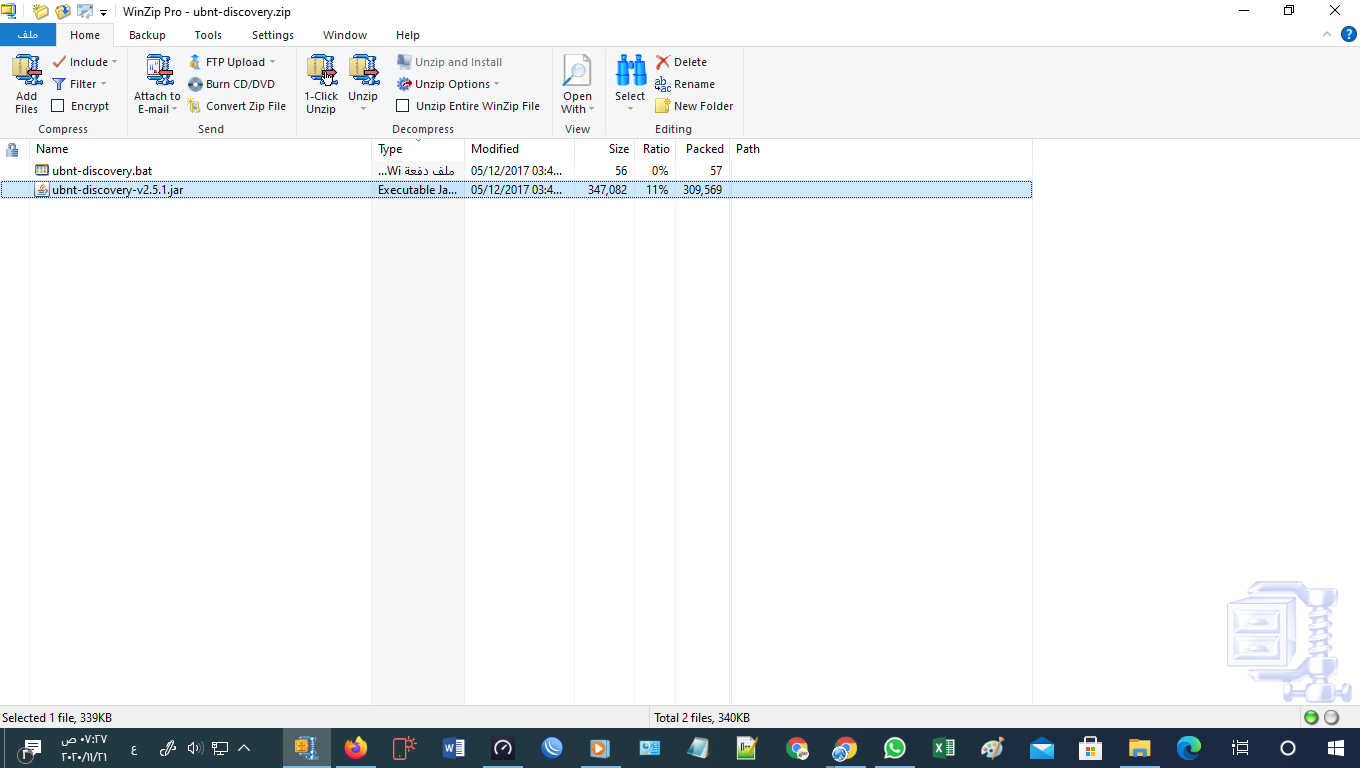Image resolution: width=1360 pixels, height=768 pixels.
Task: Sort by the Name column header
Action: [x=200, y=149]
